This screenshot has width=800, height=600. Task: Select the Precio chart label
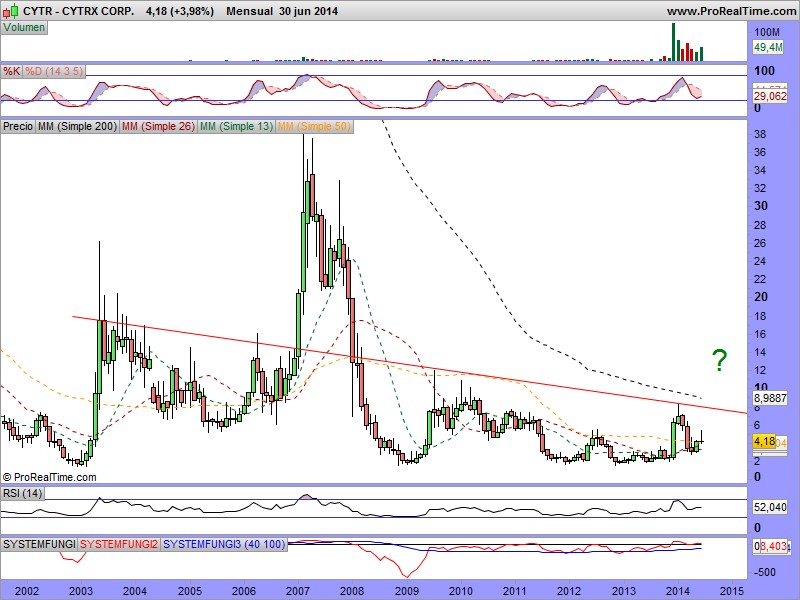coord(18,126)
